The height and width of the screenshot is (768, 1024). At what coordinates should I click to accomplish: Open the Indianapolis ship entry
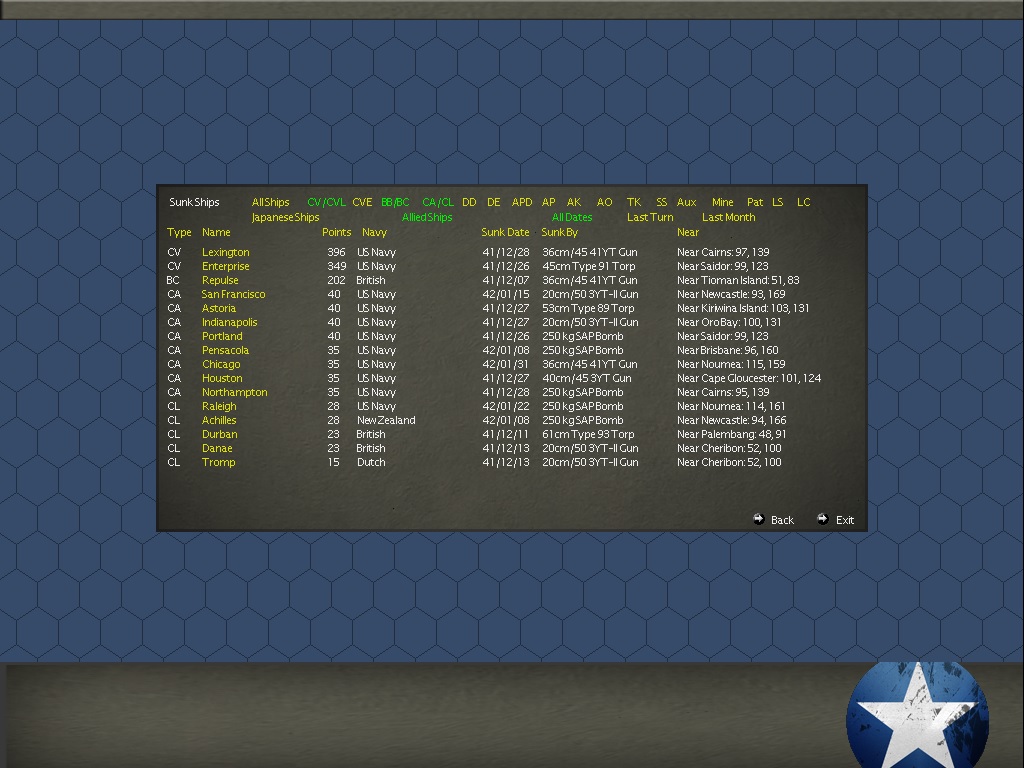(x=229, y=323)
